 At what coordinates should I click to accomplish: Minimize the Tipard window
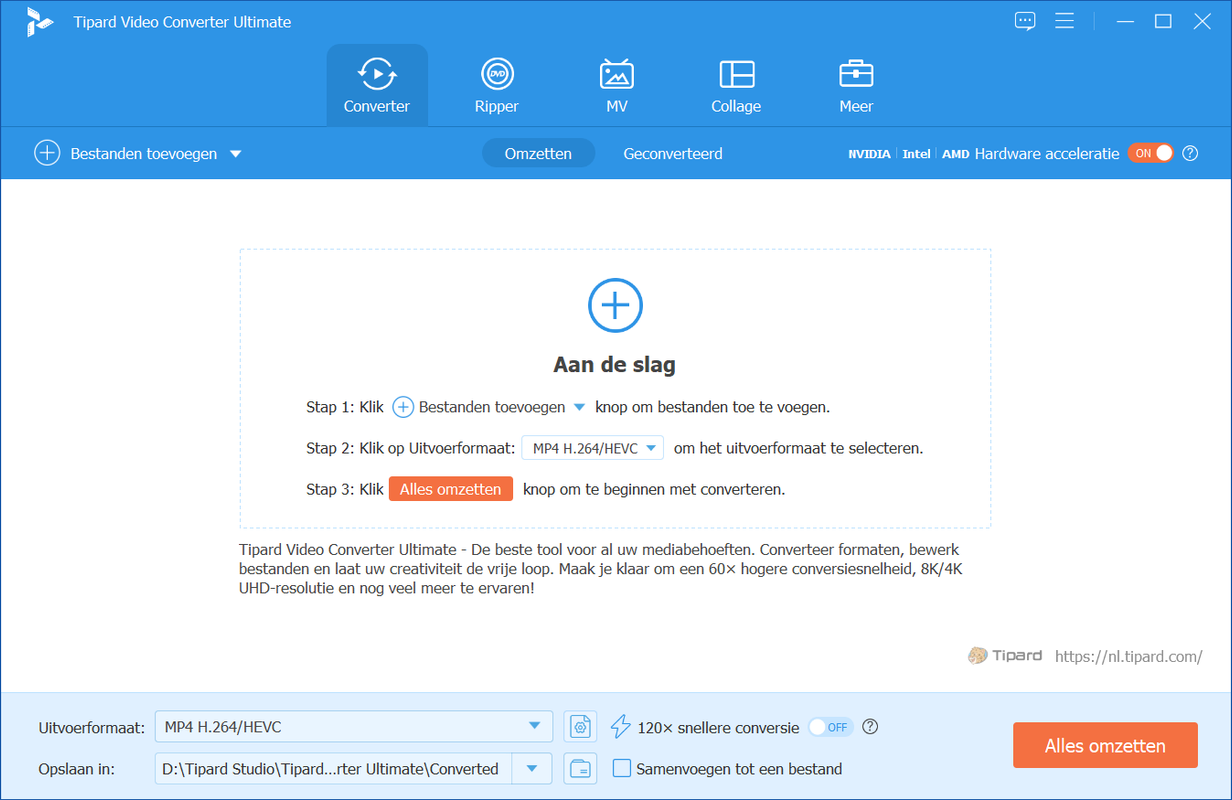tap(1126, 21)
